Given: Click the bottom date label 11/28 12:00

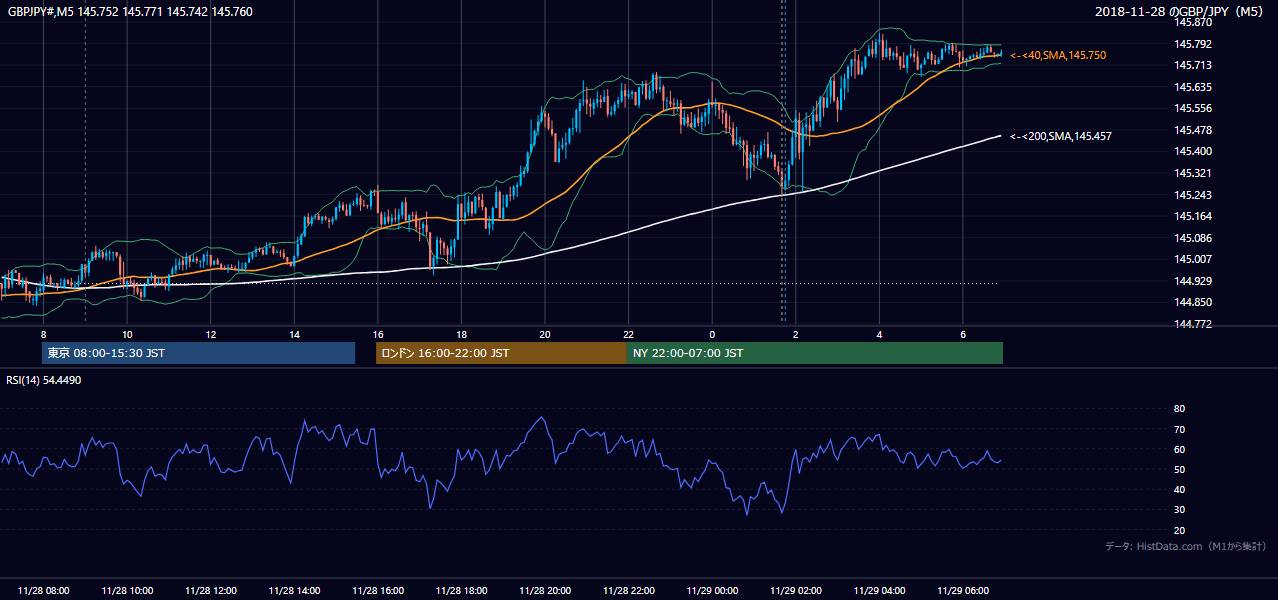Looking at the screenshot, I should [210, 590].
